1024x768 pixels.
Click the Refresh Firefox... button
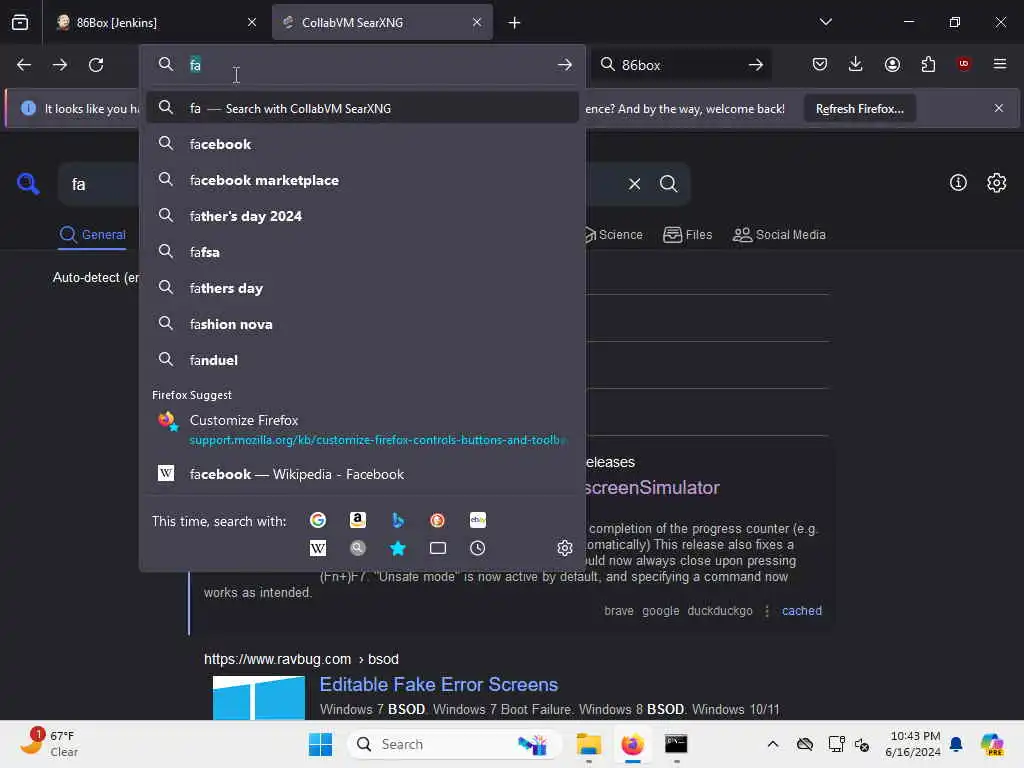(x=859, y=108)
